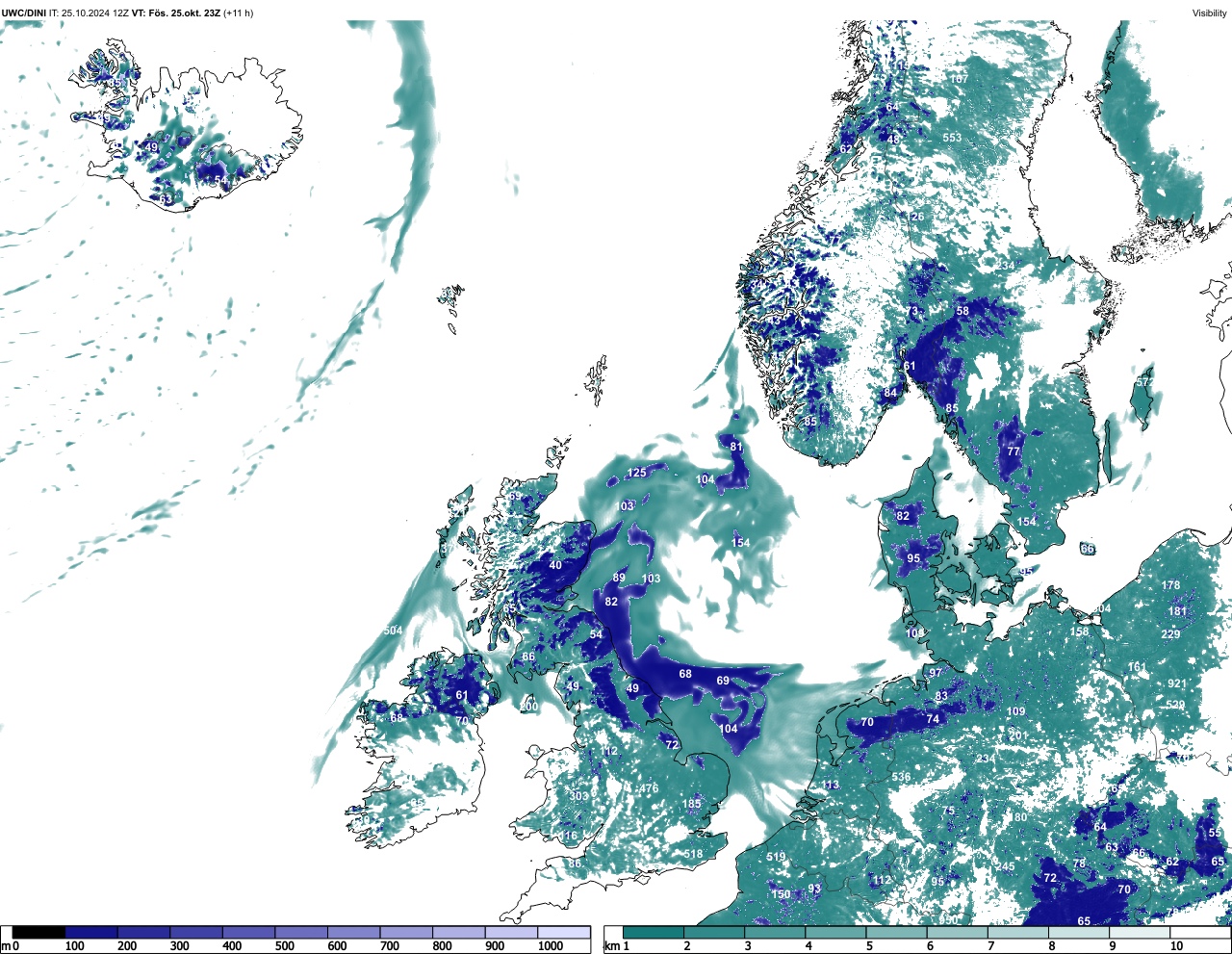
Task: Click the '40' value over the Scottish Highlands
Action: [555, 565]
